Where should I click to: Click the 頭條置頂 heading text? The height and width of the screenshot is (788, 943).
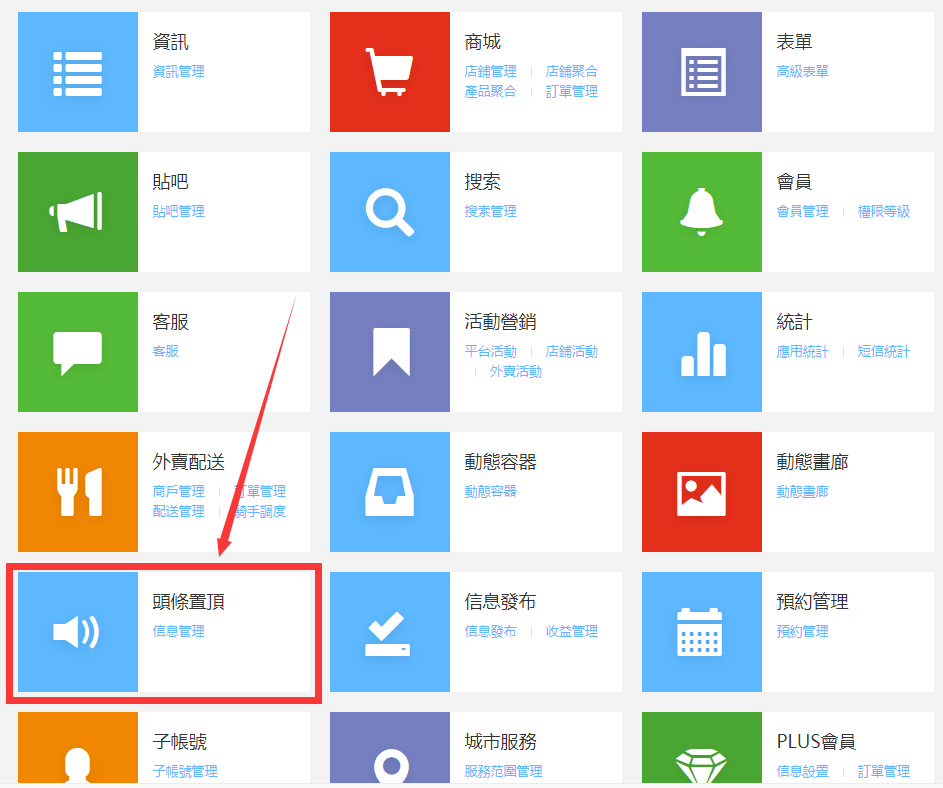pyautogui.click(x=189, y=602)
